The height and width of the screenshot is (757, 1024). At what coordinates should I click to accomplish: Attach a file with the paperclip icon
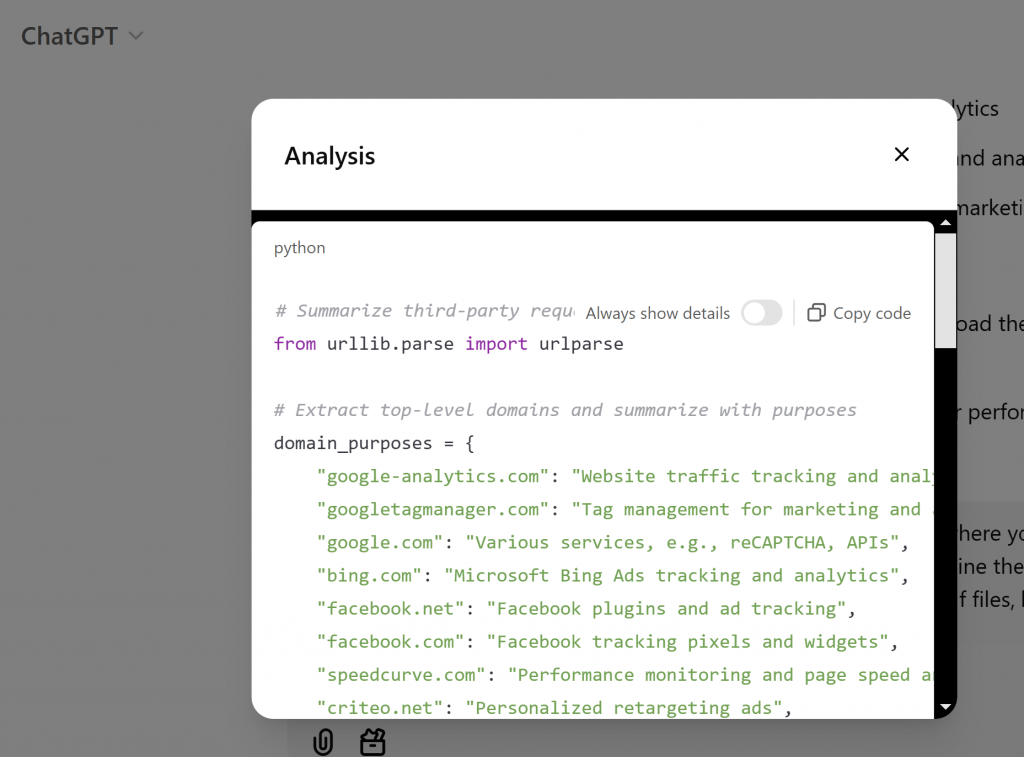click(322, 741)
